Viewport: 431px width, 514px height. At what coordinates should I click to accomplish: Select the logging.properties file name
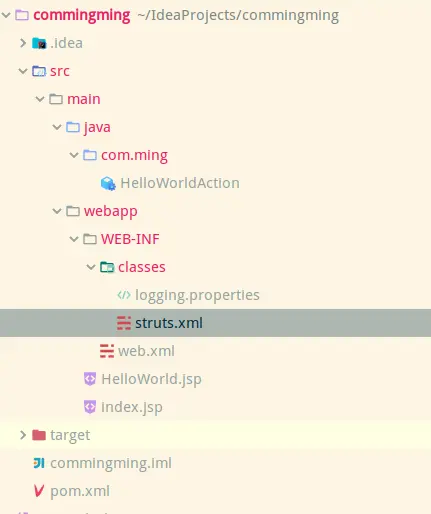pos(197,296)
